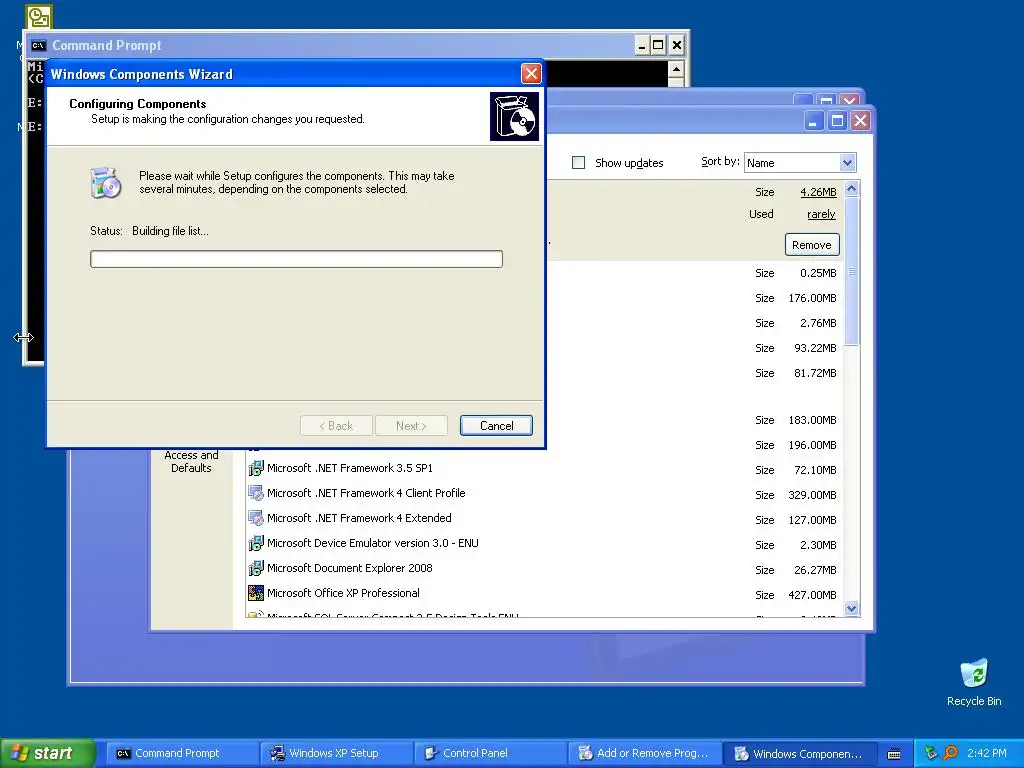This screenshot has height=768, width=1024.
Task: Switch to Control Panel taskbar button
Action: pyautogui.click(x=490, y=753)
